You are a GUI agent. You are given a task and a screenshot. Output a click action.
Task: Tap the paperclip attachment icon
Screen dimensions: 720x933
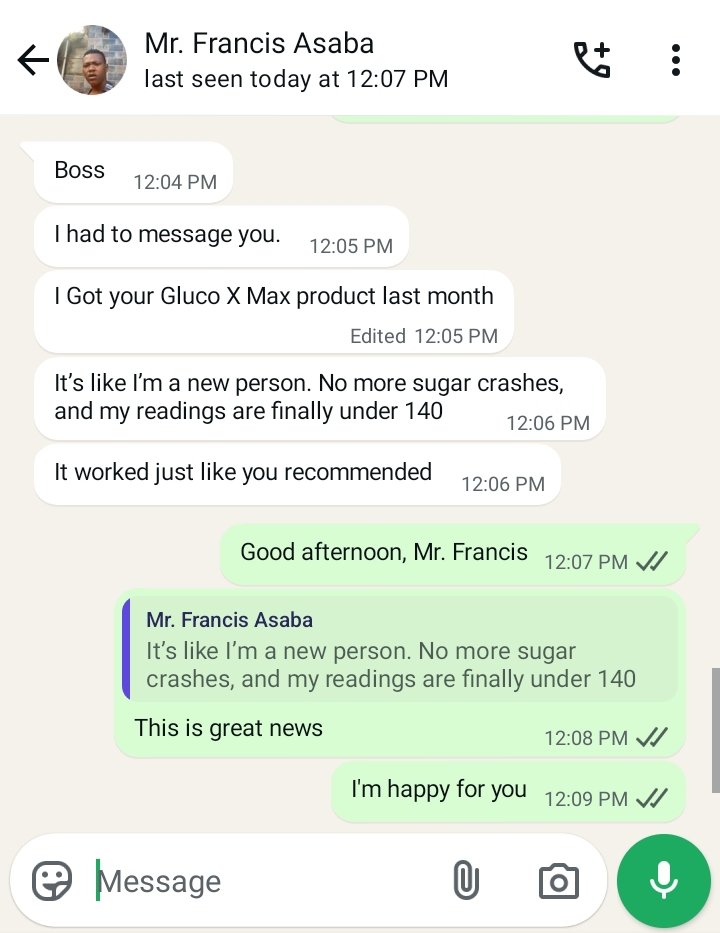tap(466, 881)
